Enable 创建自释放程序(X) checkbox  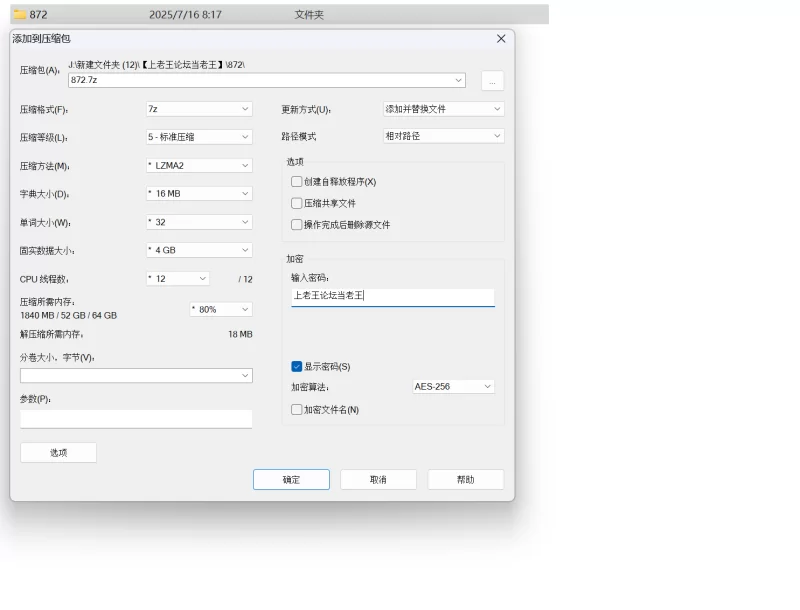click(x=296, y=182)
